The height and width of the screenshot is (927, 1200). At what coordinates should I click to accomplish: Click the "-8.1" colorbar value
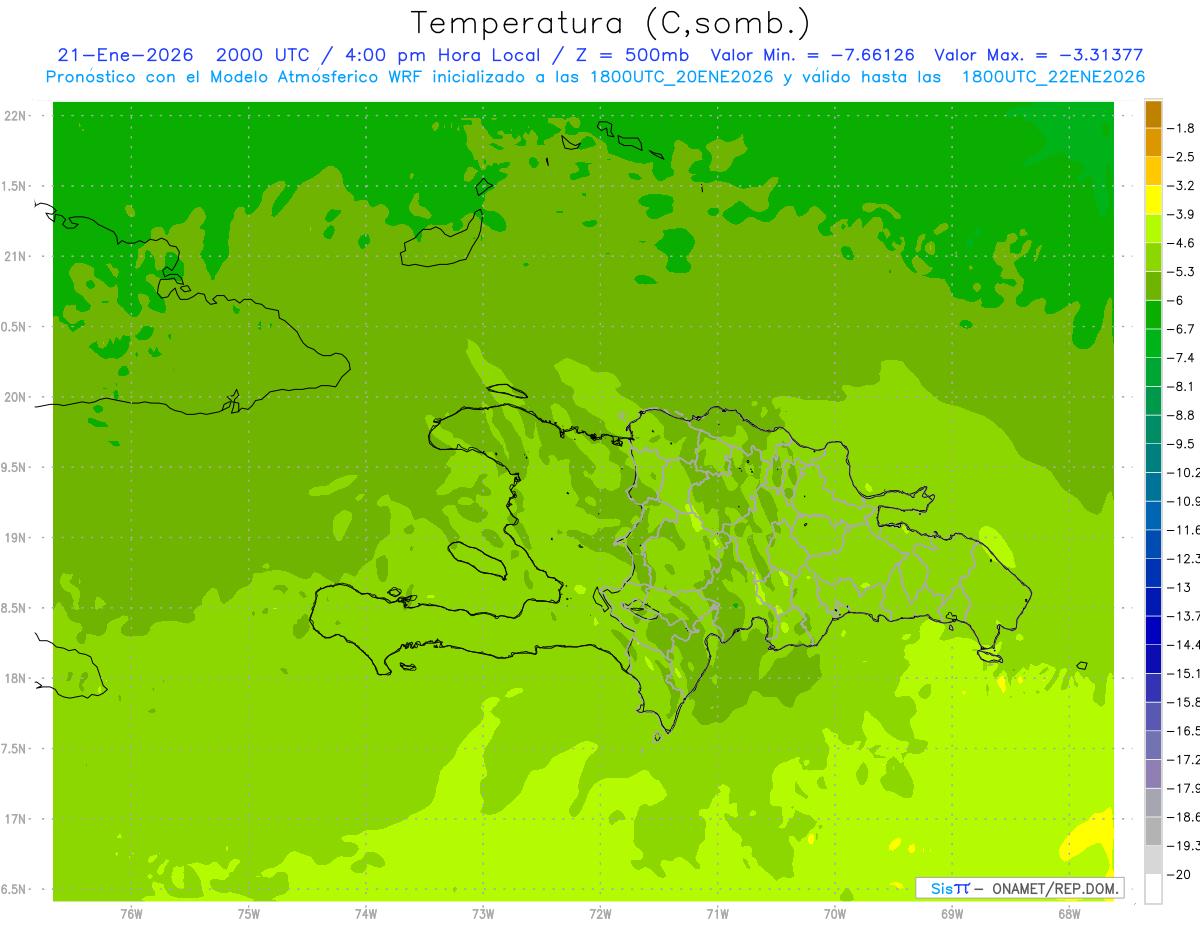coord(1182,386)
